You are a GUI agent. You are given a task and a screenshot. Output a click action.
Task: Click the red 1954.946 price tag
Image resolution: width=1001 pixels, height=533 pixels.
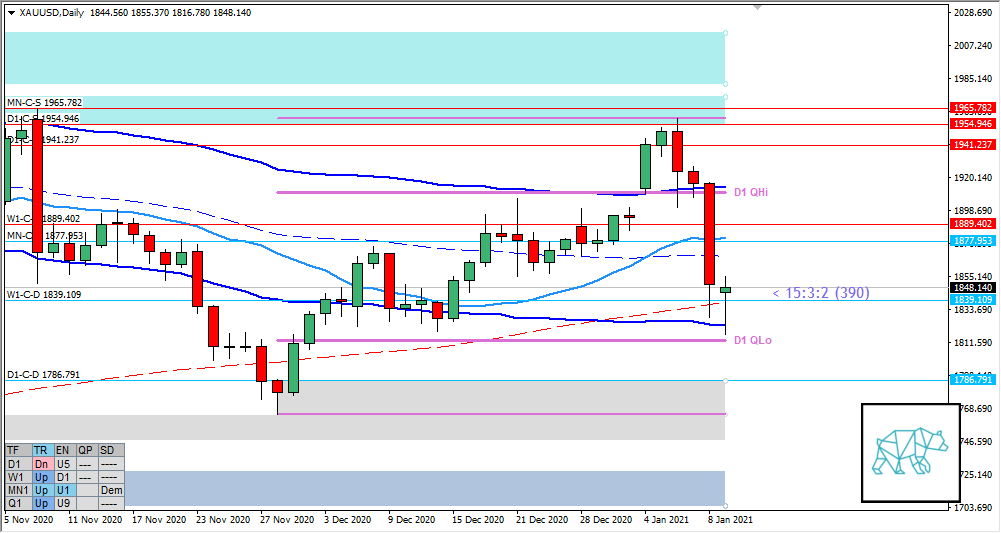972,124
